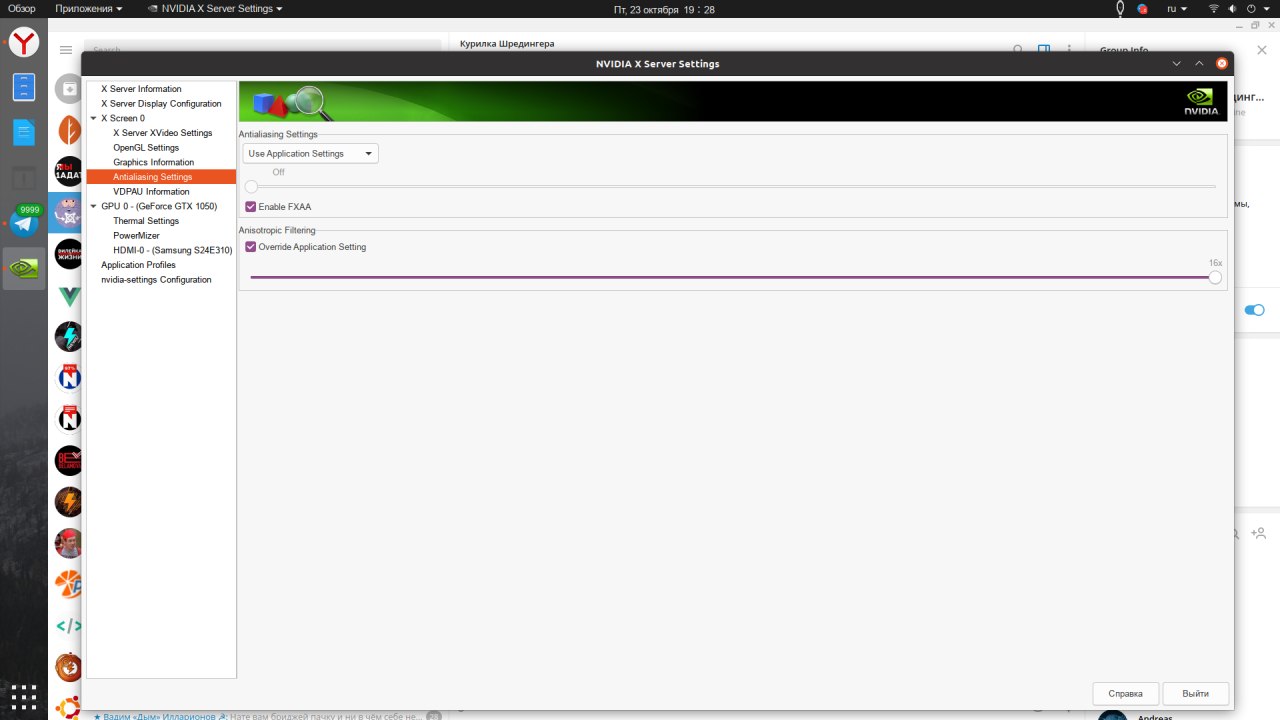Open Yandex Browser from the dock
This screenshot has height=720, width=1280.
pyautogui.click(x=24, y=42)
